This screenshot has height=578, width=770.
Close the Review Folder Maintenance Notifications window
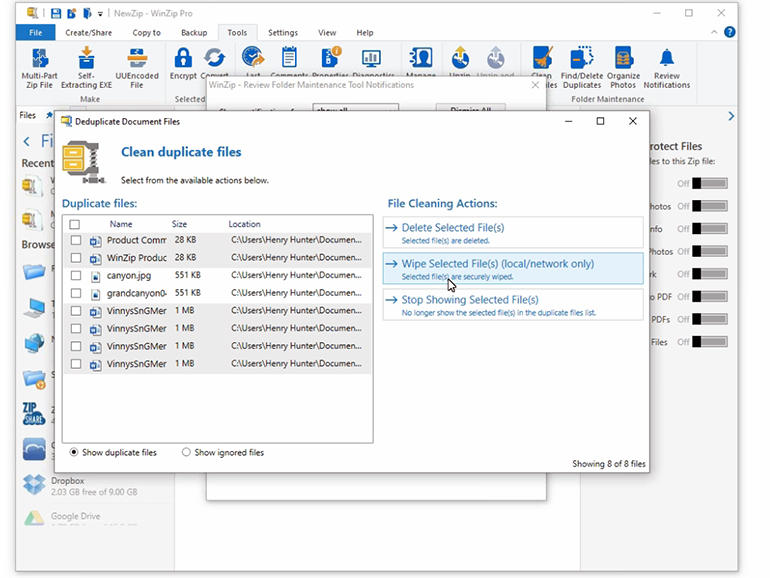[x=535, y=85]
